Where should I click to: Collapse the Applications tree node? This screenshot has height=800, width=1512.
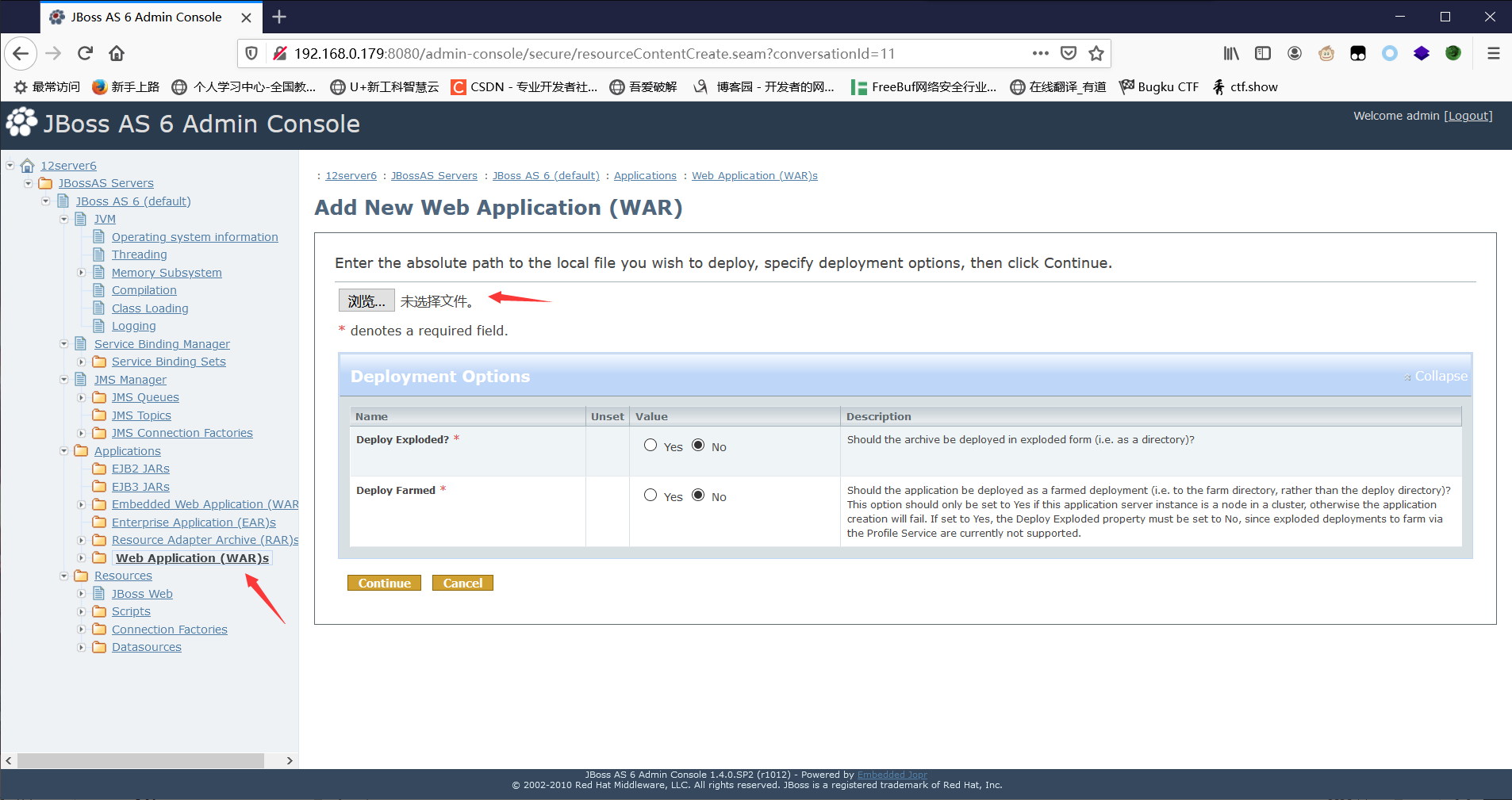click(x=63, y=451)
